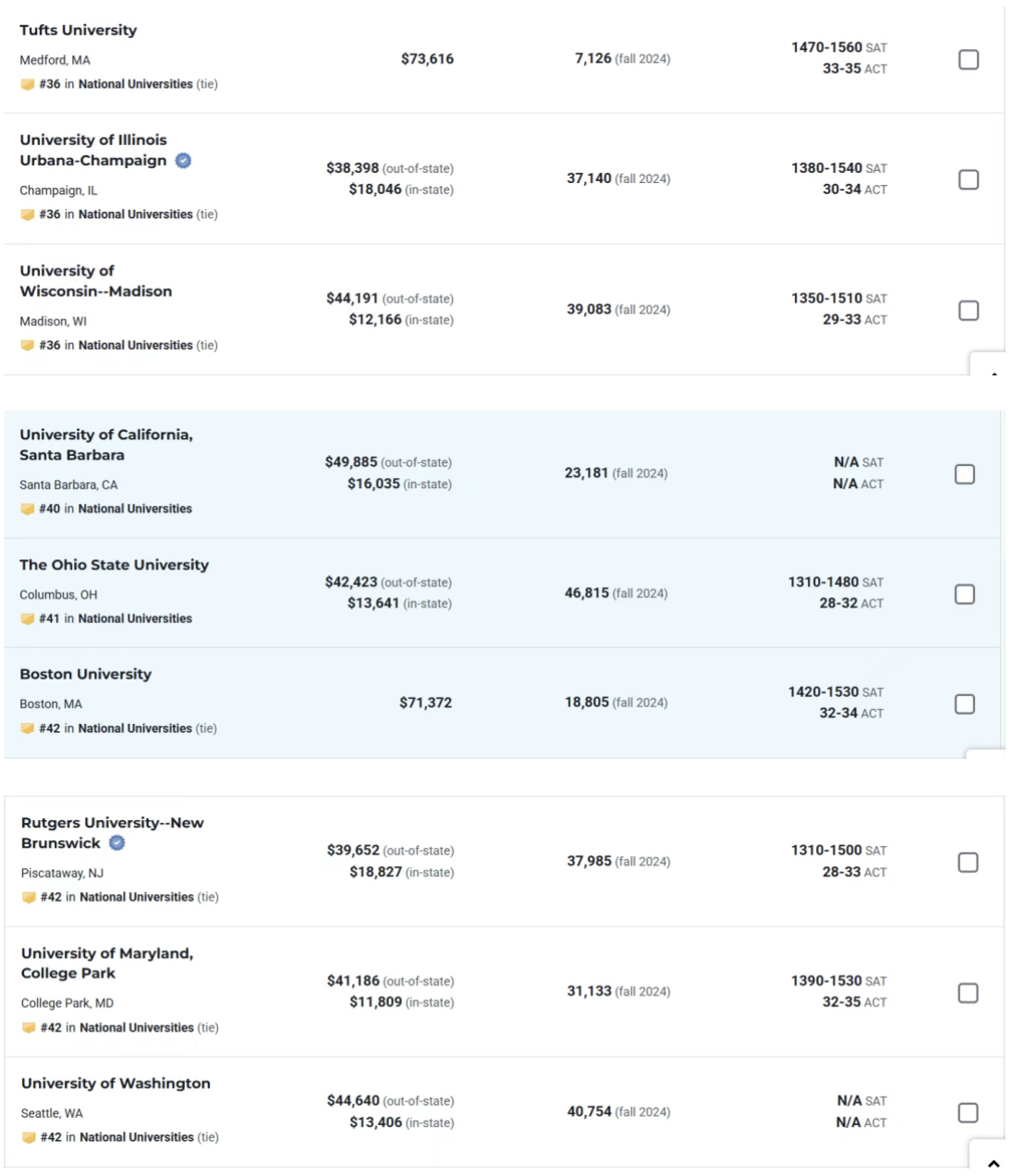This screenshot has width=1013, height=1176.
Task: Click ranking badge icon for Tufts University
Action: [x=28, y=84]
